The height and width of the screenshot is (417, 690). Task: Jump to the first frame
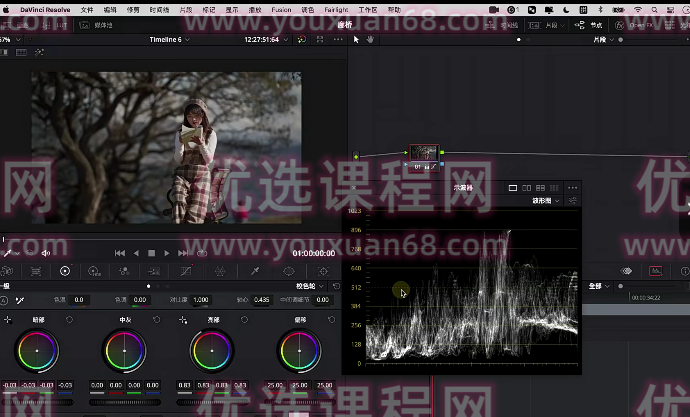(x=119, y=253)
